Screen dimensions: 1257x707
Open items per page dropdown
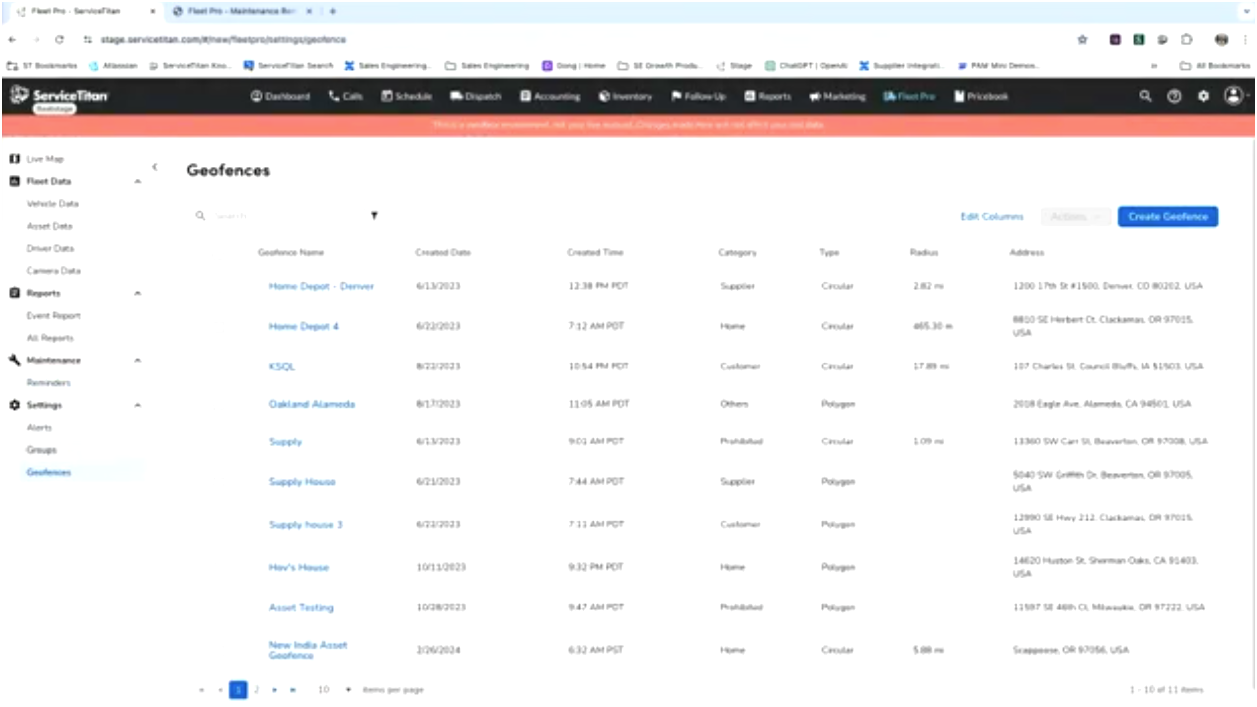click(x=334, y=690)
